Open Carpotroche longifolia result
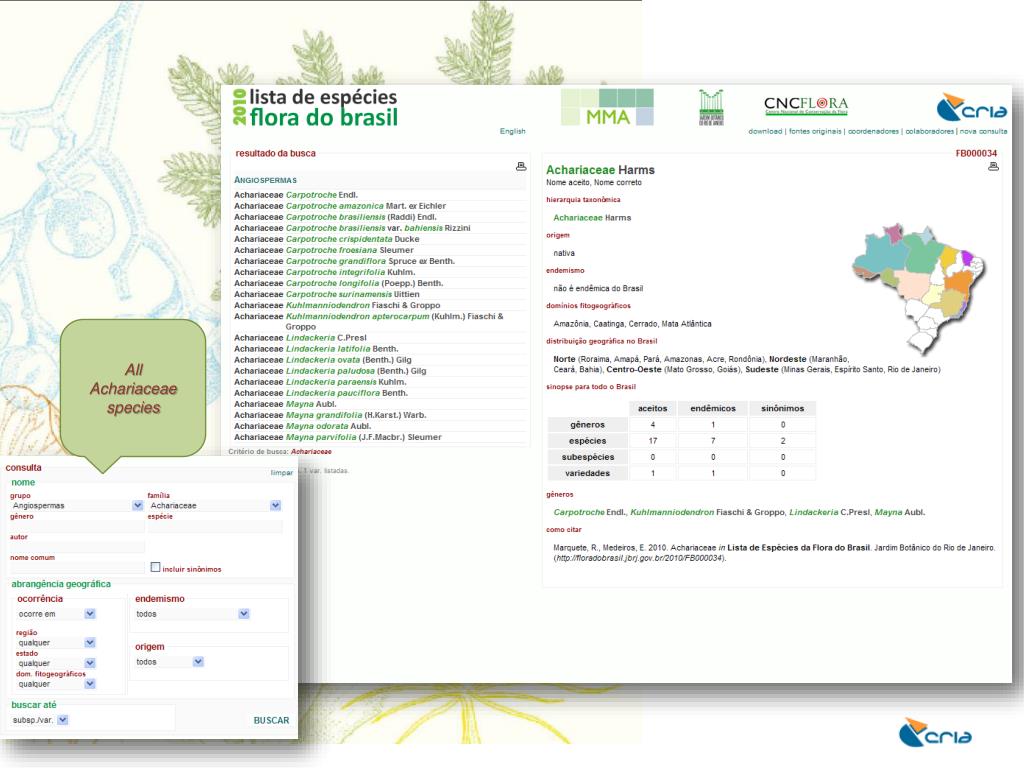The image size is (1024, 768). point(332,283)
